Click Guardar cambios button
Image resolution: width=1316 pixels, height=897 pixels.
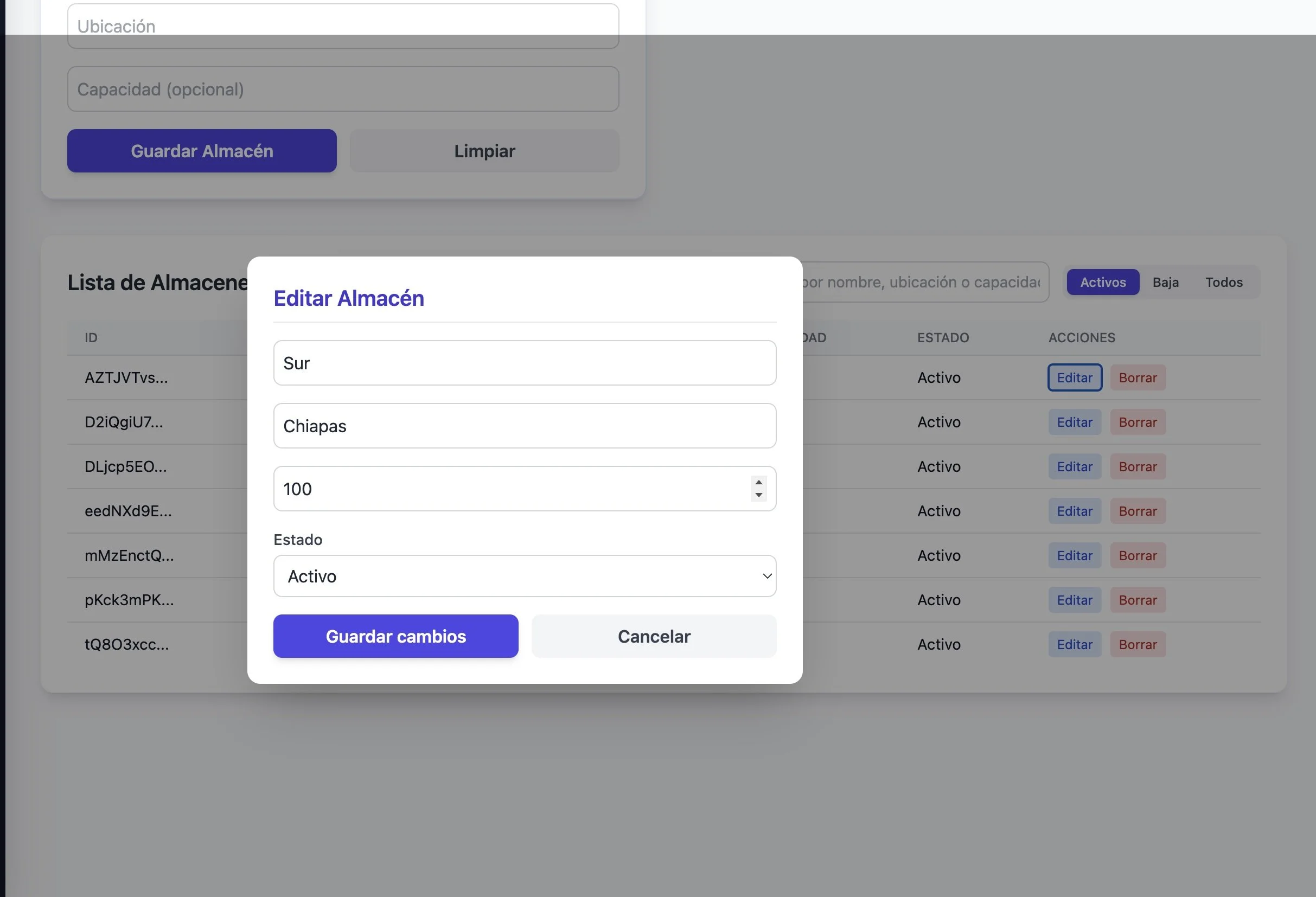point(395,636)
